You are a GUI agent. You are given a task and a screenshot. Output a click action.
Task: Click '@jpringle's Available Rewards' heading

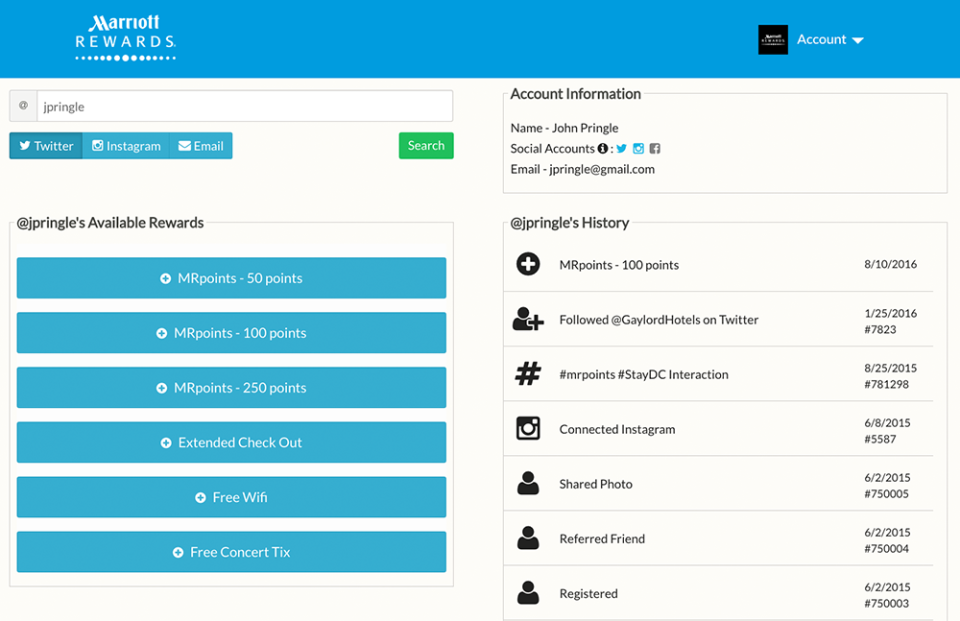tap(110, 223)
